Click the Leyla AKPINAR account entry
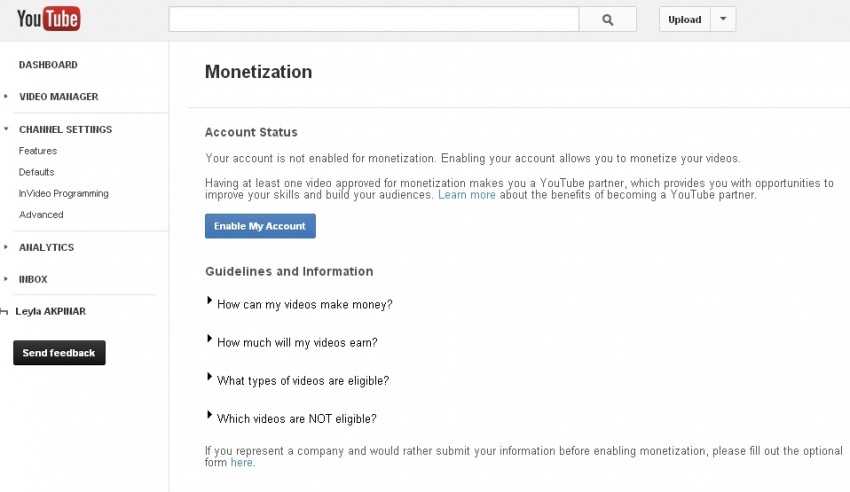850x492 pixels. [50, 311]
